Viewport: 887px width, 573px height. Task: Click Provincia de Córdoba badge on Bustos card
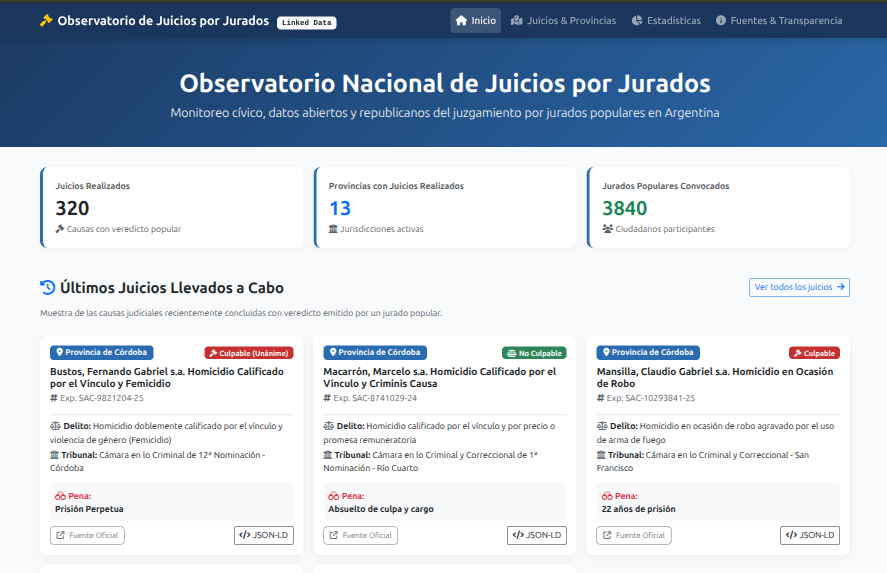click(102, 352)
